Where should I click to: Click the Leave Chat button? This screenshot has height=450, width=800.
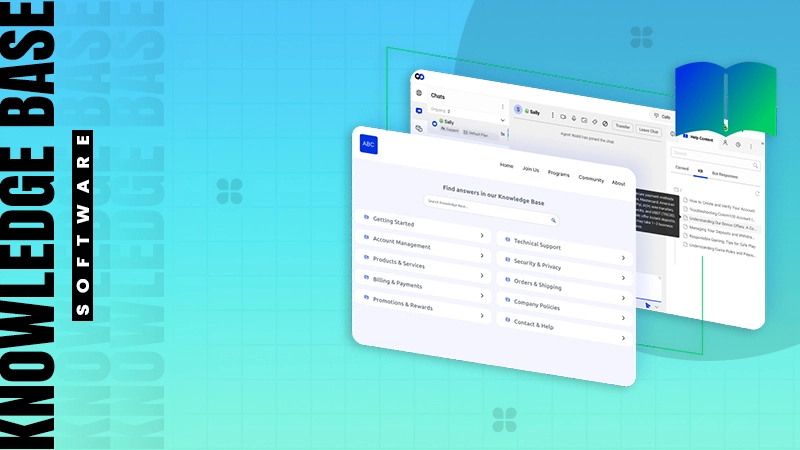[648, 131]
